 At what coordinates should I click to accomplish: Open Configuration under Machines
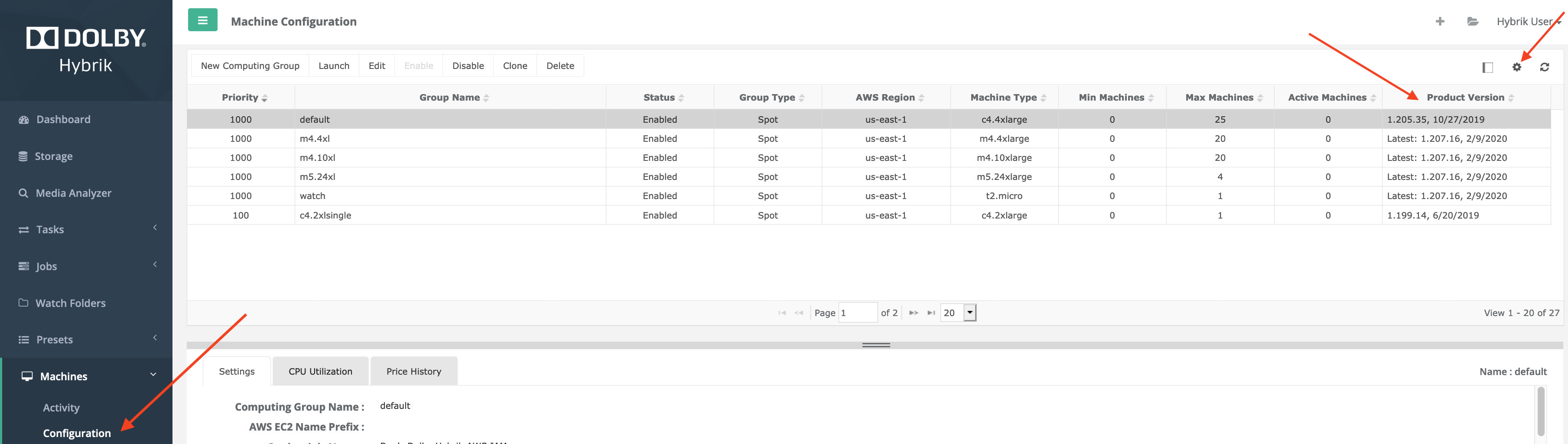pyautogui.click(x=77, y=433)
